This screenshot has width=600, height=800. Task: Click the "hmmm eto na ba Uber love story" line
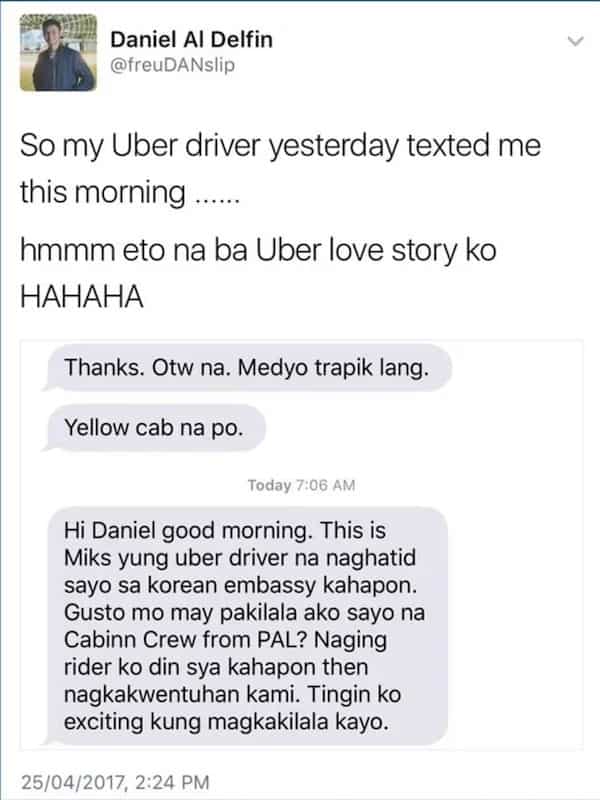pyautogui.click(x=258, y=251)
